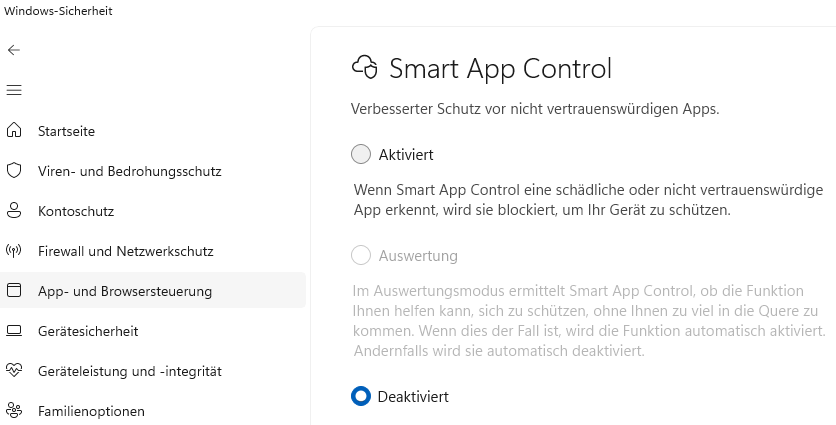Viewport: 836px width, 425px height.
Task: Click the Smart App Control cloud icon
Action: [x=365, y=68]
